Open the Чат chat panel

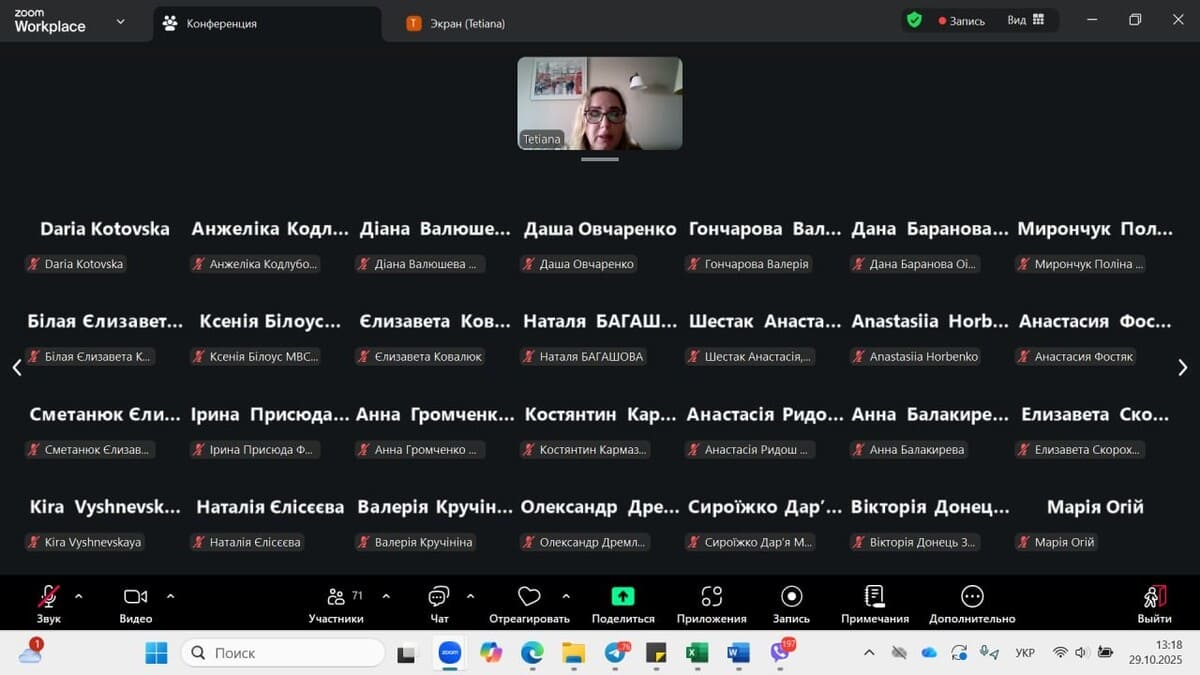pos(439,598)
